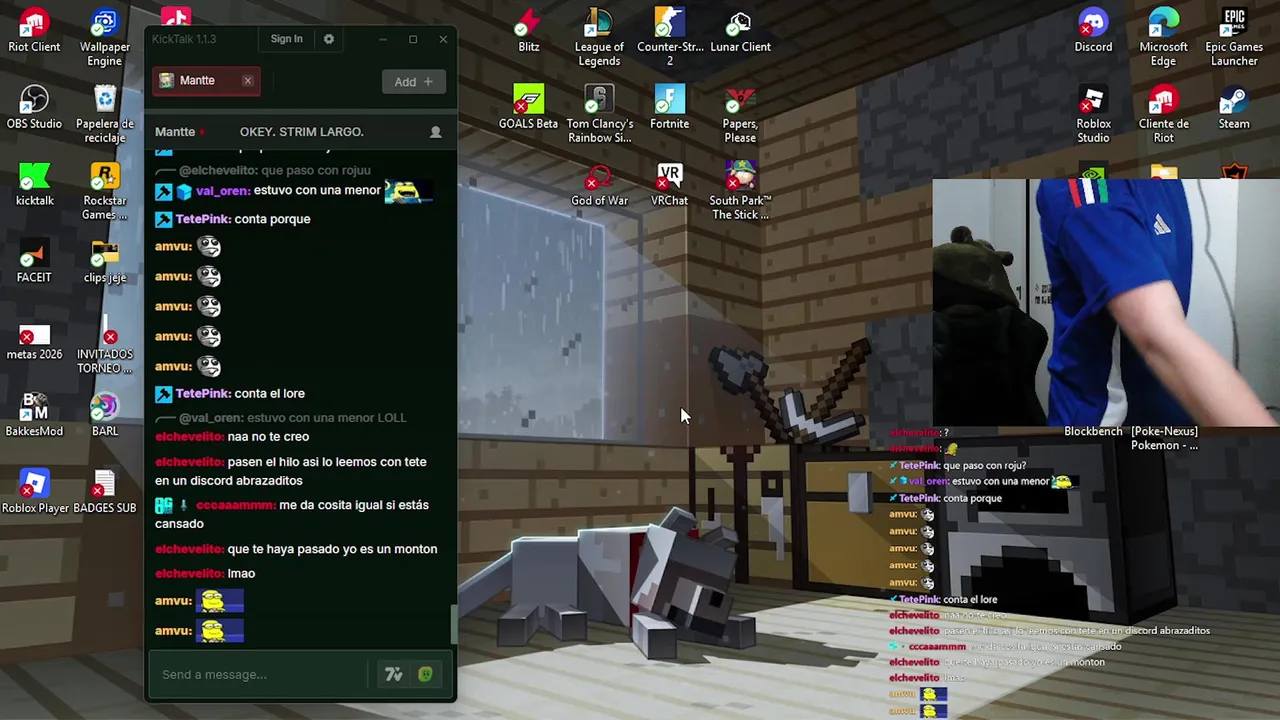Select the Roblox Studio shortcut

pos(1093,114)
